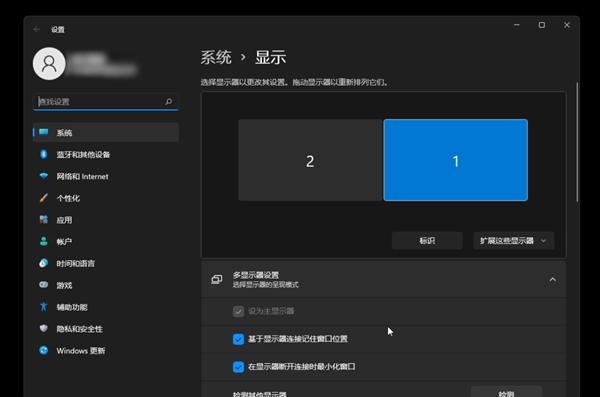This screenshot has width=600, height=397.
Task: Click the vertical scrollbar on right
Action: [x=577, y=142]
